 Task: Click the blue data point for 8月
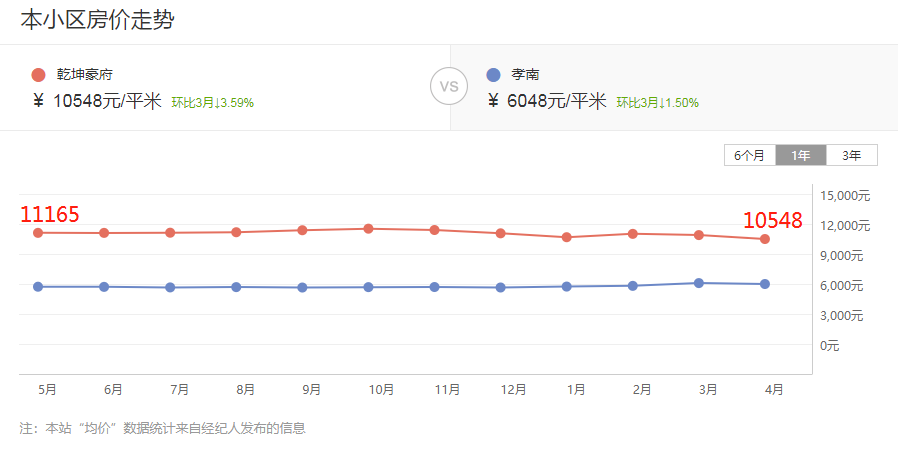point(236,287)
